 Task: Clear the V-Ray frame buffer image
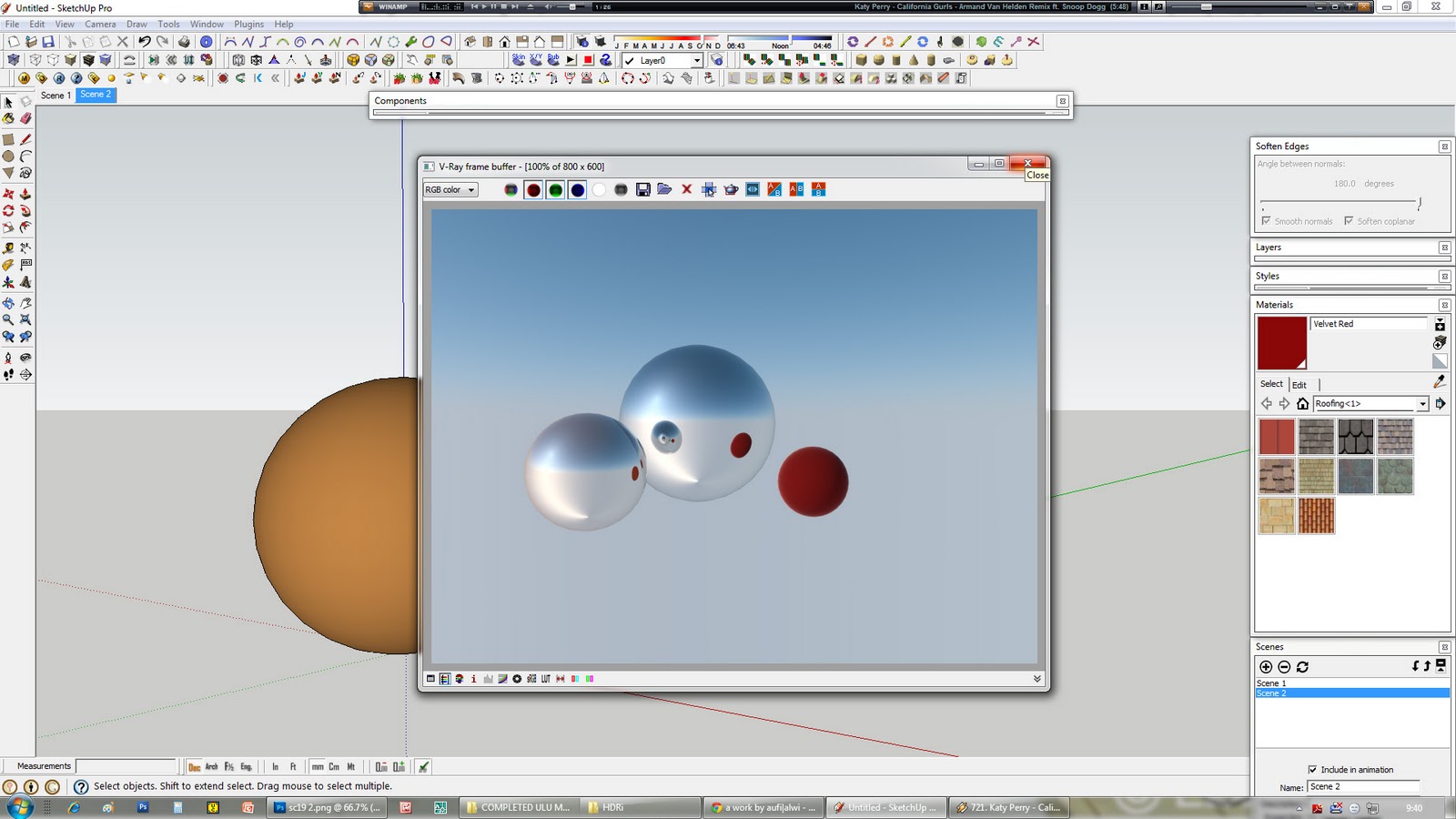tap(686, 189)
